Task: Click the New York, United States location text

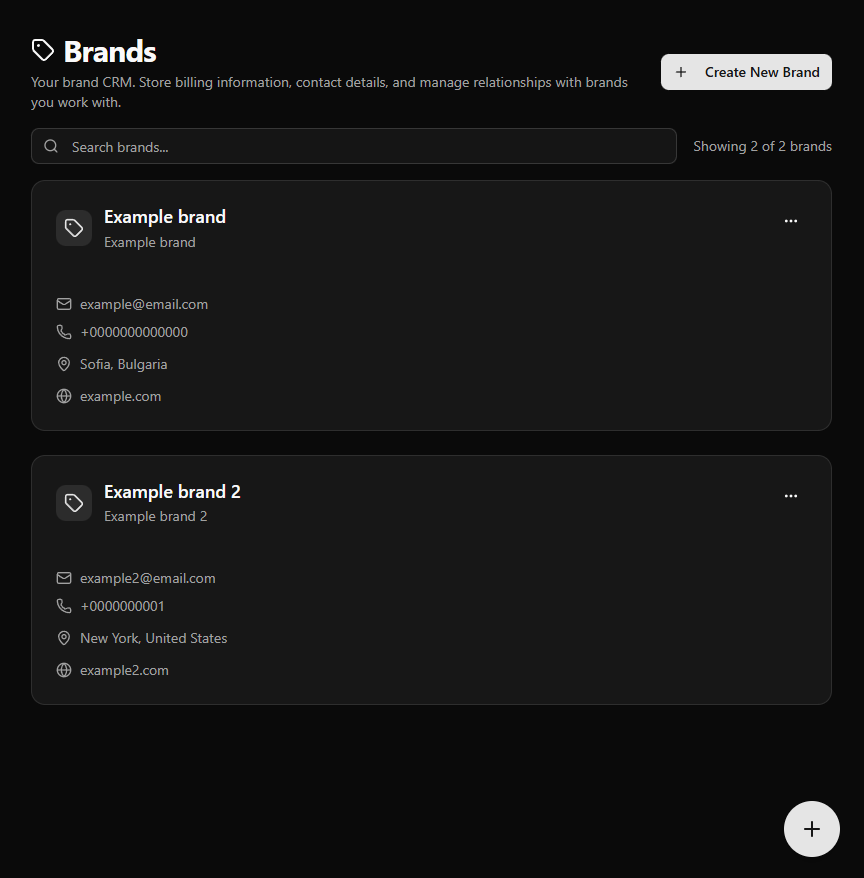Action: coord(153,638)
